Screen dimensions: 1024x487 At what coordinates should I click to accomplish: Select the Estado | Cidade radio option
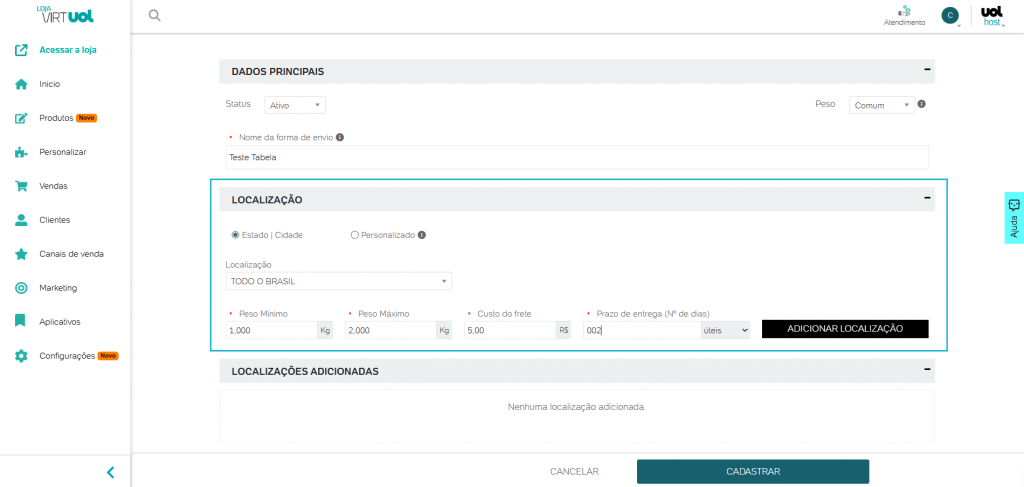point(235,235)
